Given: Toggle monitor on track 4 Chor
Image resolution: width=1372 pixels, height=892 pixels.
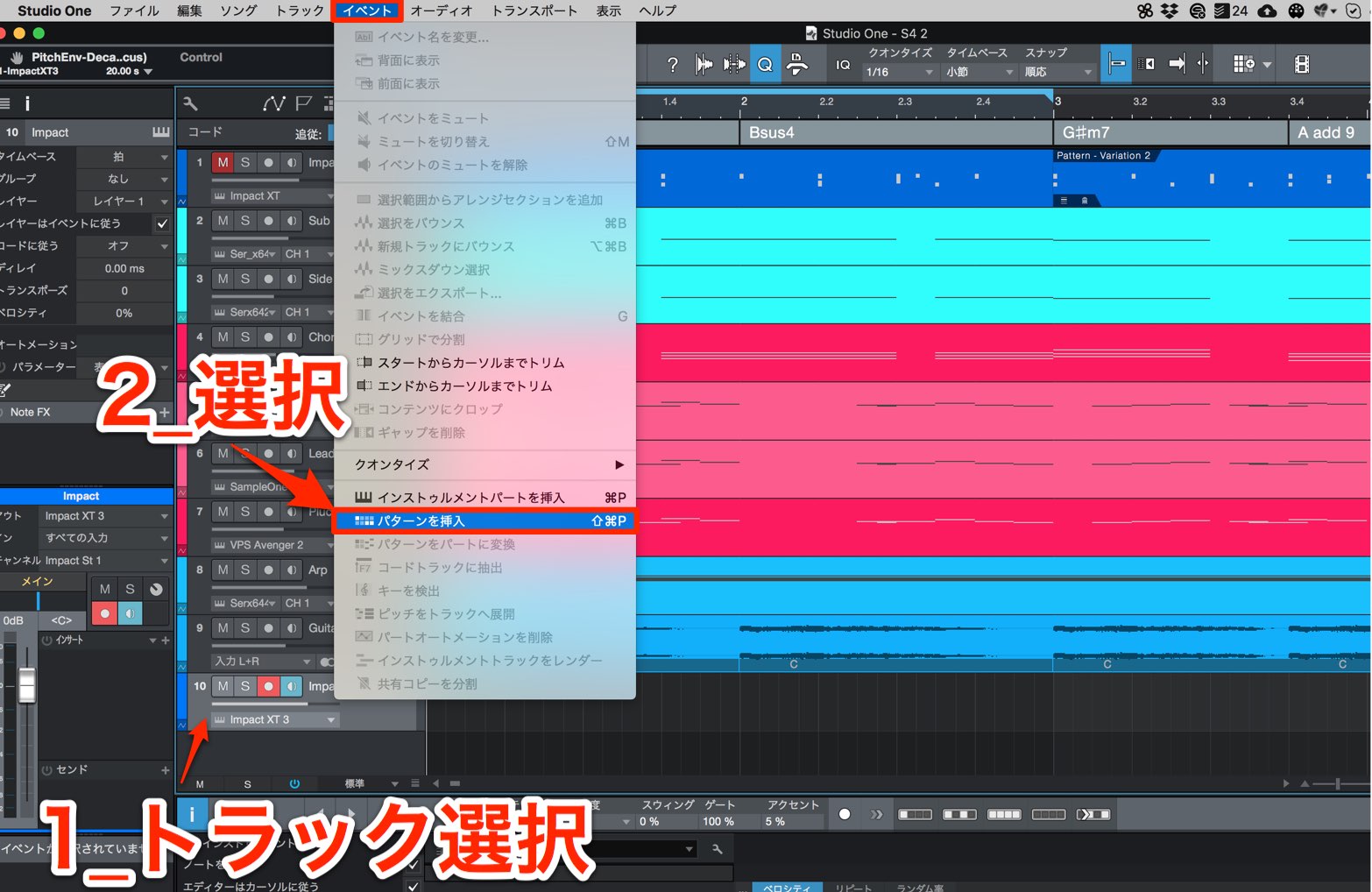Looking at the screenshot, I should tap(291, 336).
